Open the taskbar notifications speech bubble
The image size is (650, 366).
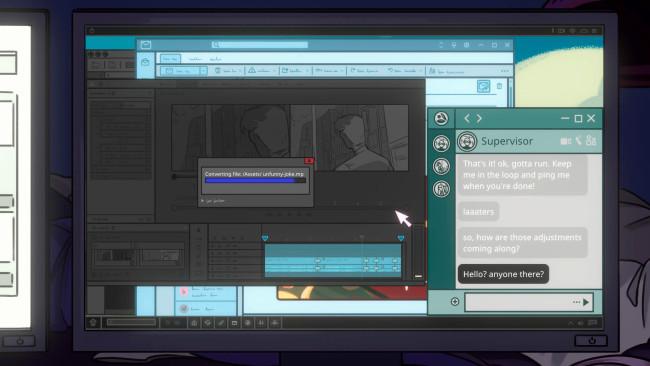(593, 322)
